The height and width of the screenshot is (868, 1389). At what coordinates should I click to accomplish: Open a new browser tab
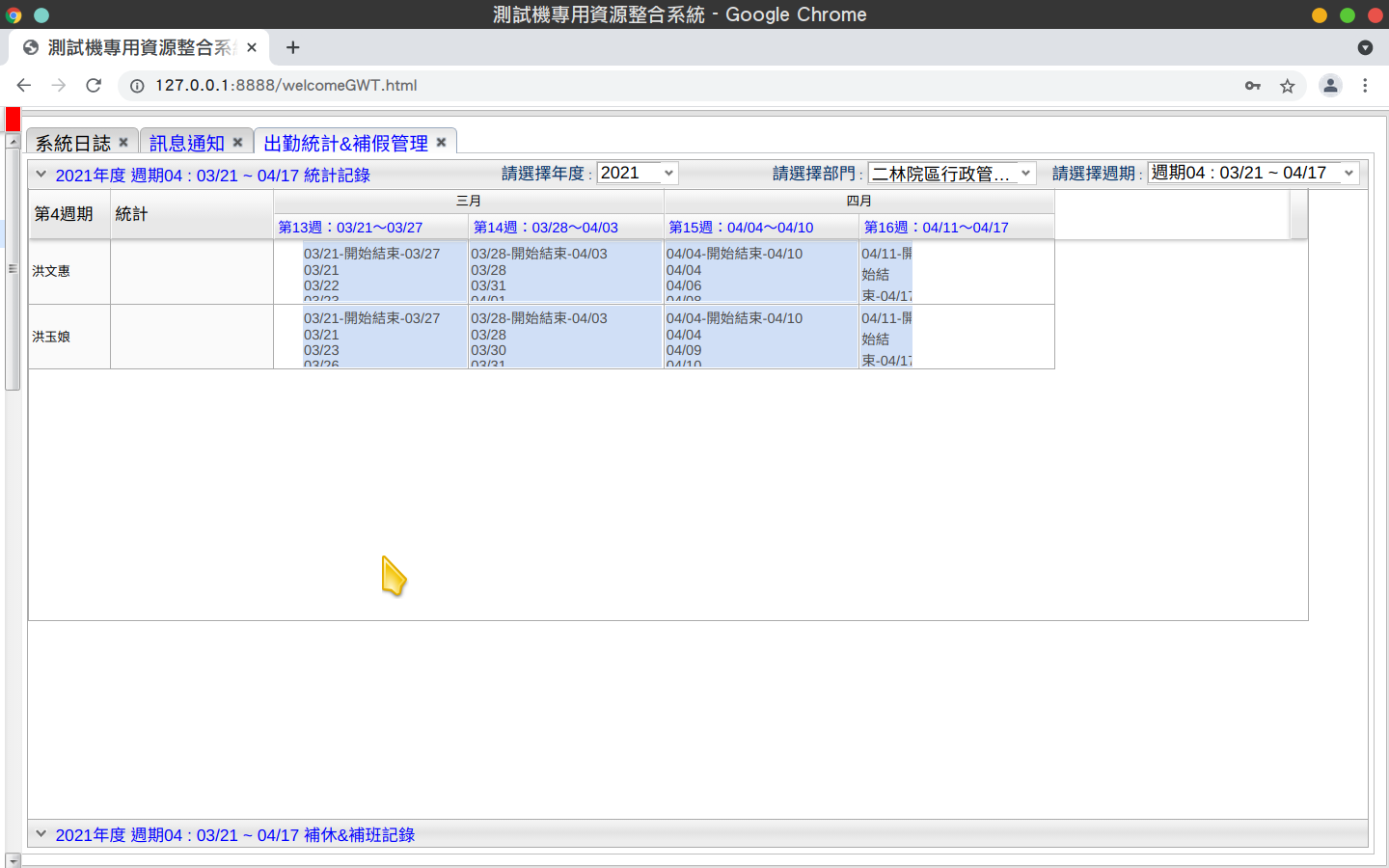[x=293, y=47]
